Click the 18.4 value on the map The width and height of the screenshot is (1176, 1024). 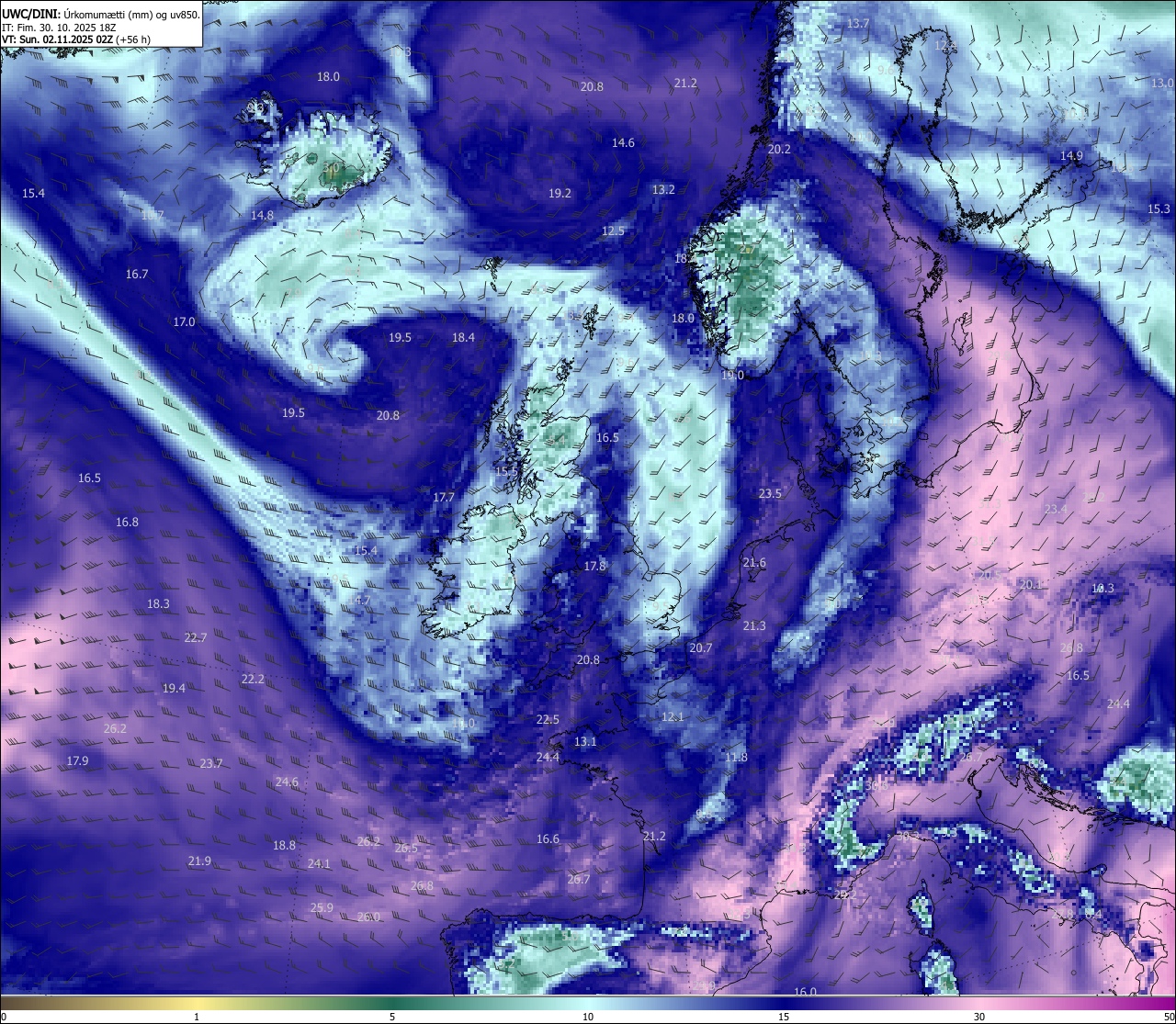[x=463, y=337]
